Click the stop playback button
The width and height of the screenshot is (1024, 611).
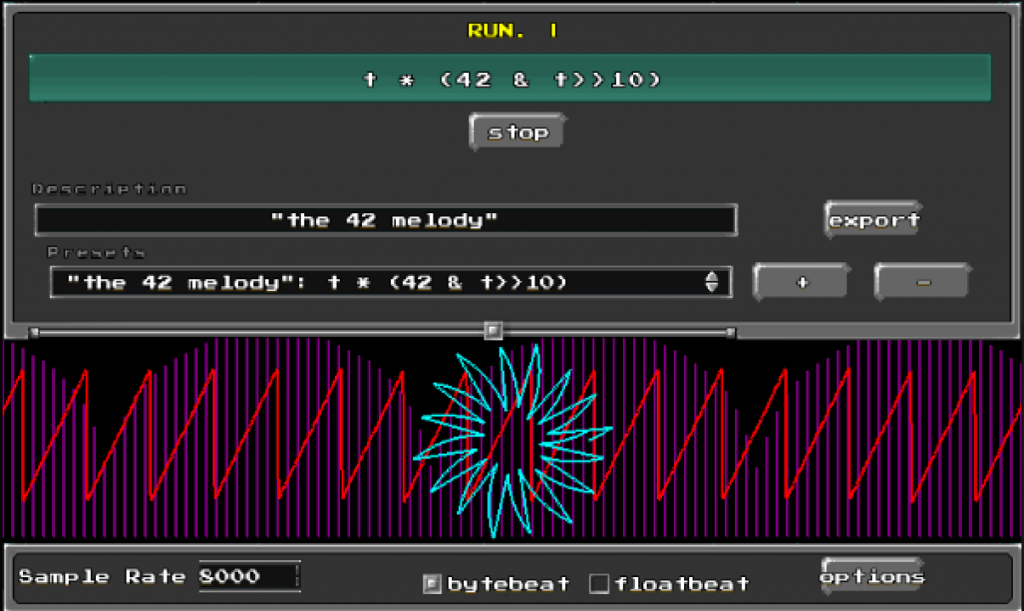pyautogui.click(x=516, y=130)
